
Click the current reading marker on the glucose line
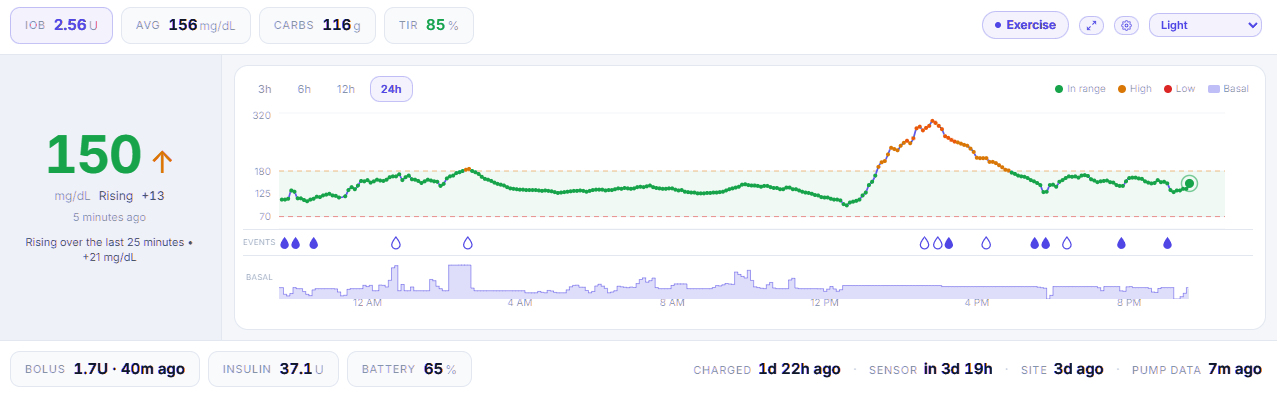point(1189,183)
